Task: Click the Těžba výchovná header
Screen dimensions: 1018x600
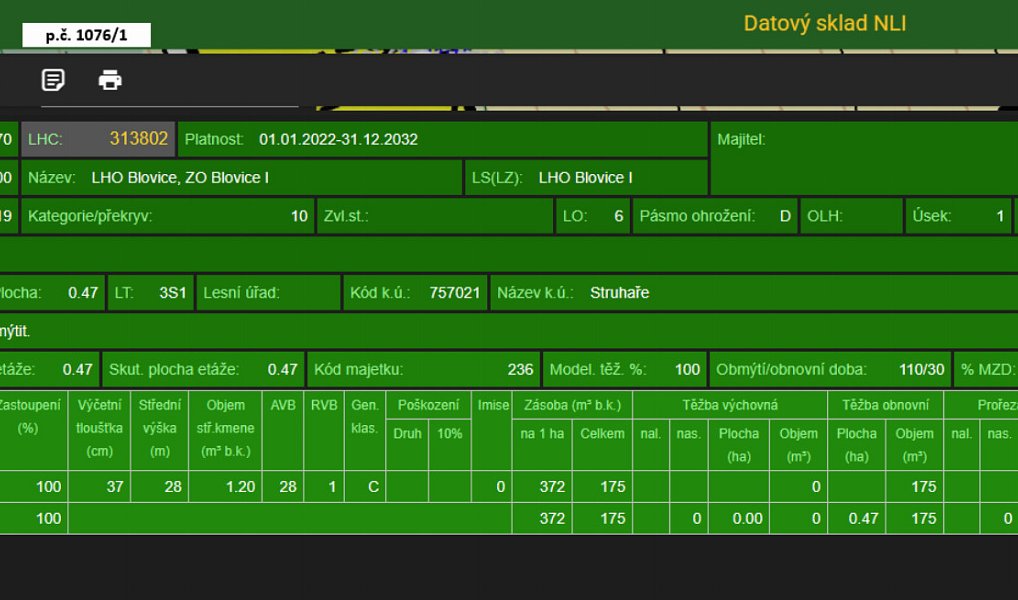Action: [730, 405]
